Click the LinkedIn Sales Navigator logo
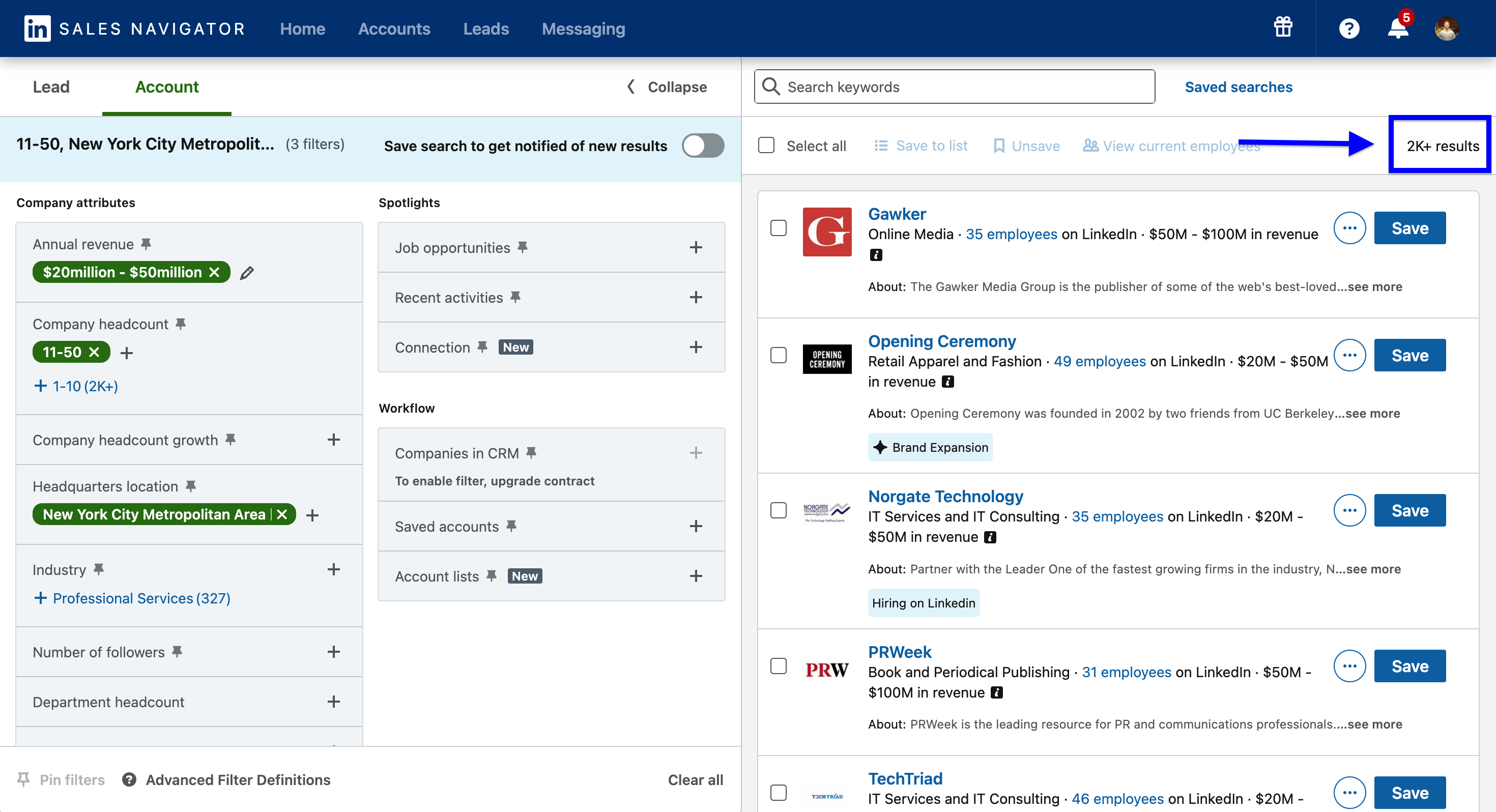This screenshot has height=812, width=1496. coord(135,28)
